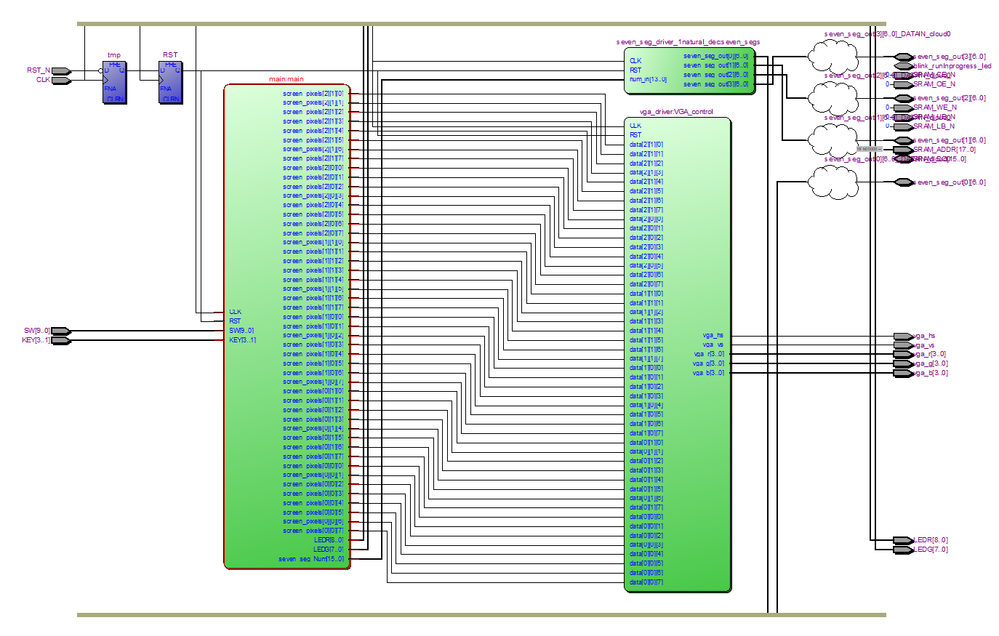Select the SRAM_OE_N output pin

[903, 85]
